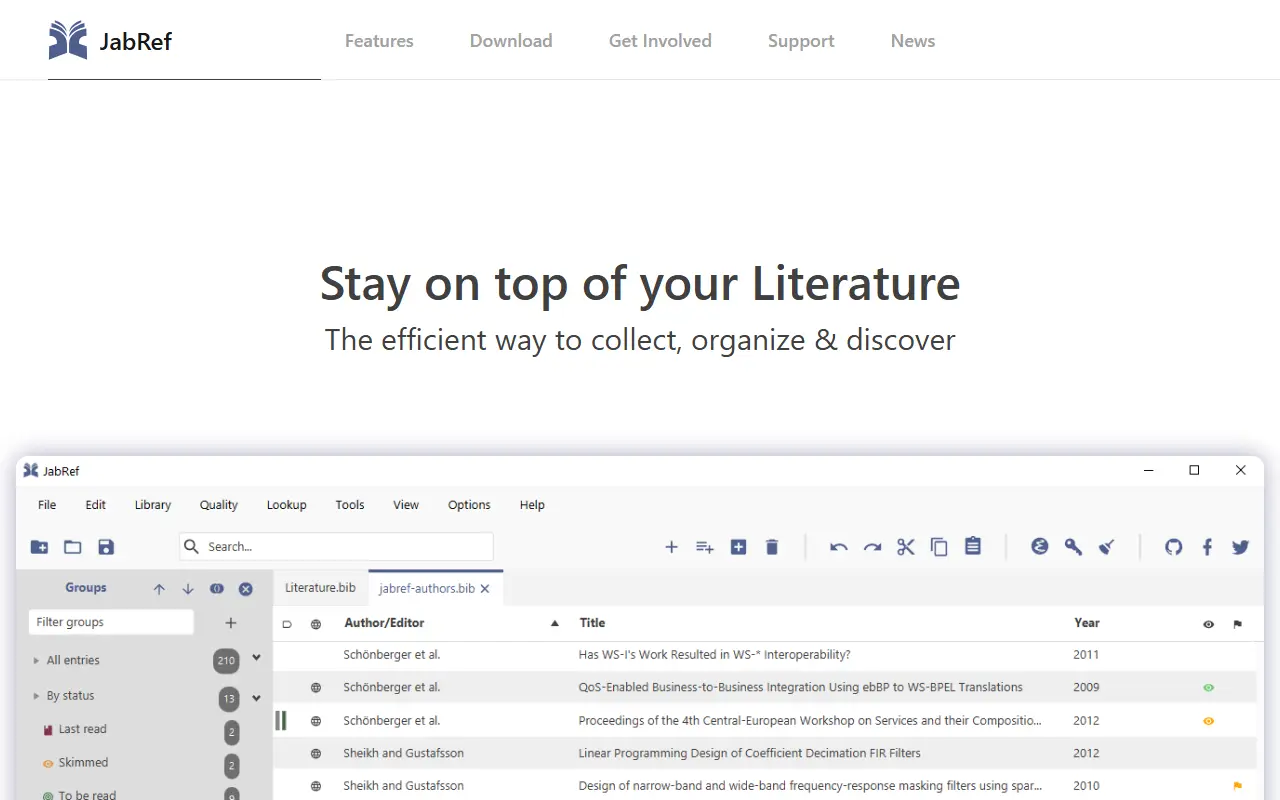Click the undo arrow icon
Image resolution: width=1280 pixels, height=800 pixels.
(839, 547)
